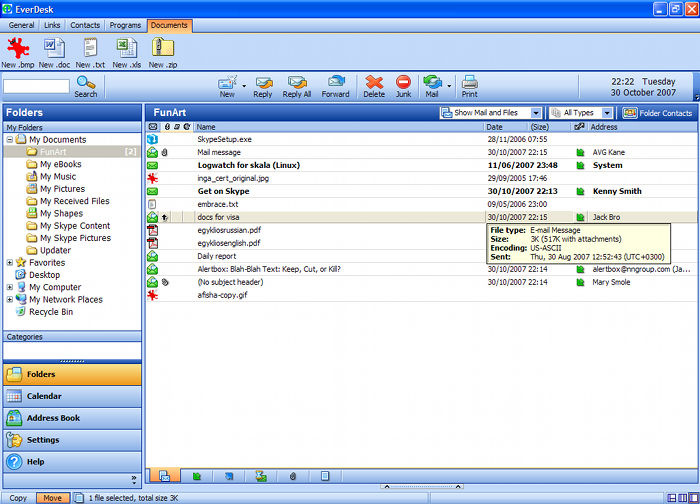Mark message as Junk
This screenshot has width=700, height=504.
pyautogui.click(x=403, y=86)
